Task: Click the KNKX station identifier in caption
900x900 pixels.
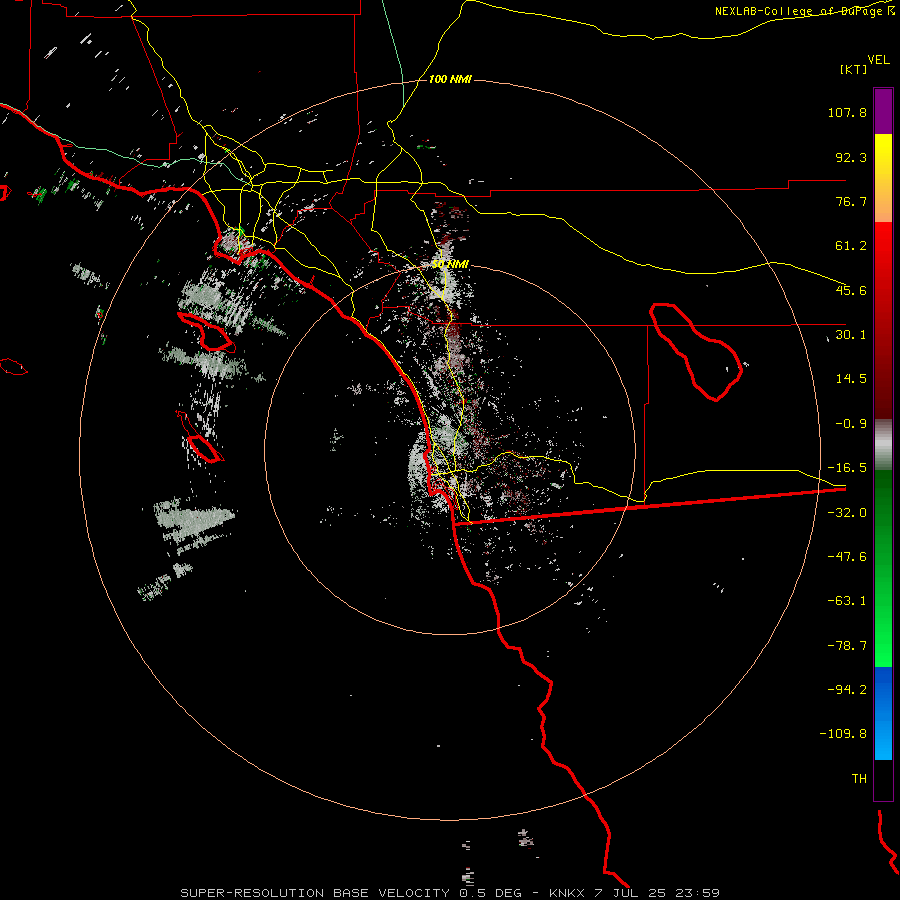Action: tap(568, 893)
